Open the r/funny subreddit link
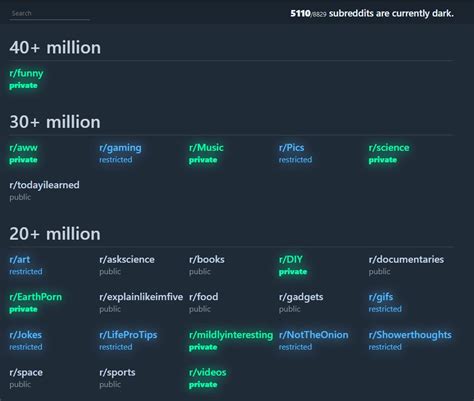Screen dimensions: 474x401 click(x=26, y=73)
